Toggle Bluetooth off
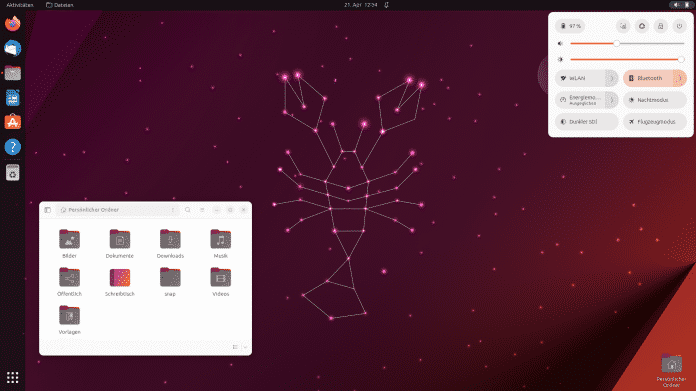 tap(649, 78)
